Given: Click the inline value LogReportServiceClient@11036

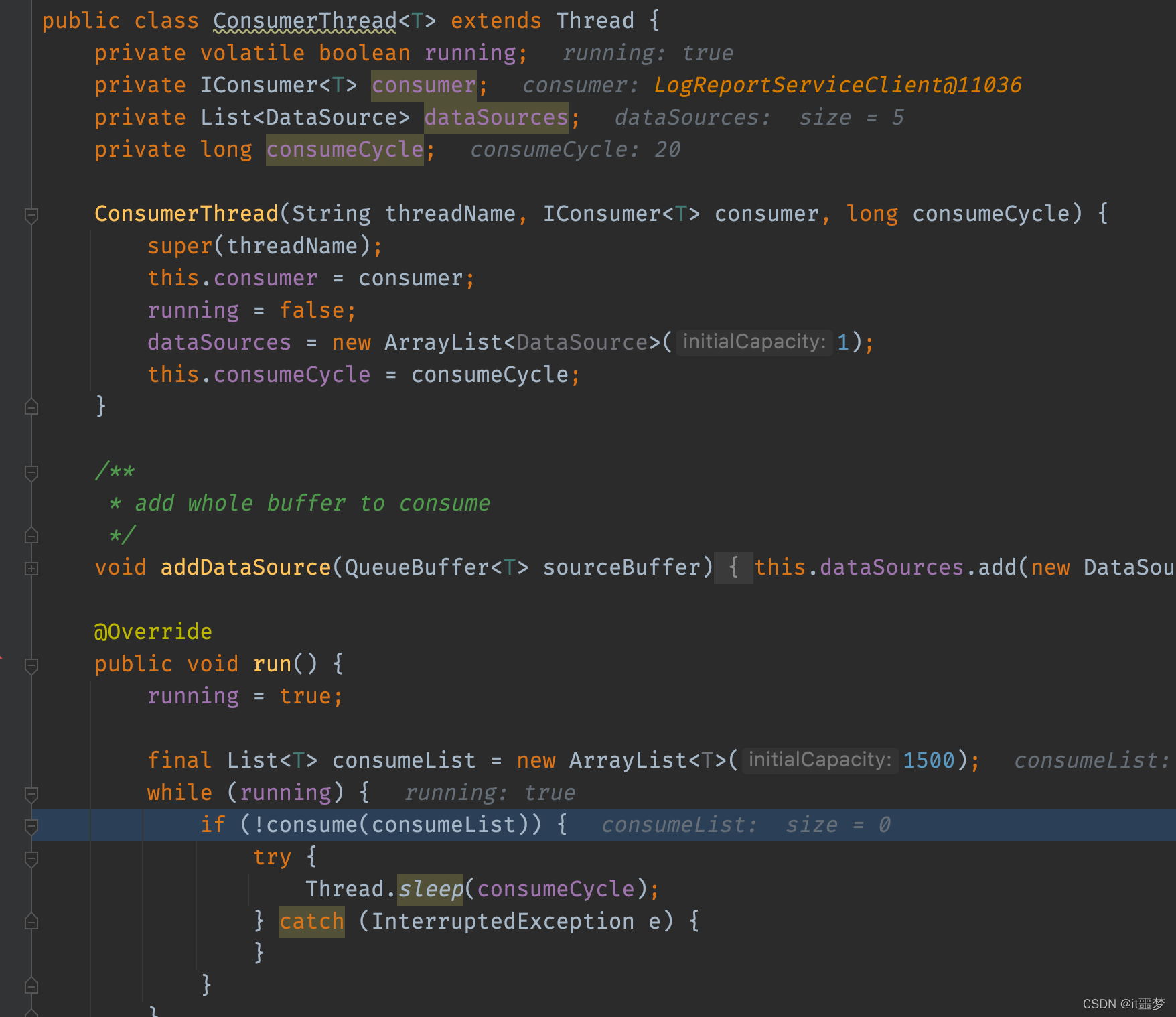Looking at the screenshot, I should pos(837,85).
